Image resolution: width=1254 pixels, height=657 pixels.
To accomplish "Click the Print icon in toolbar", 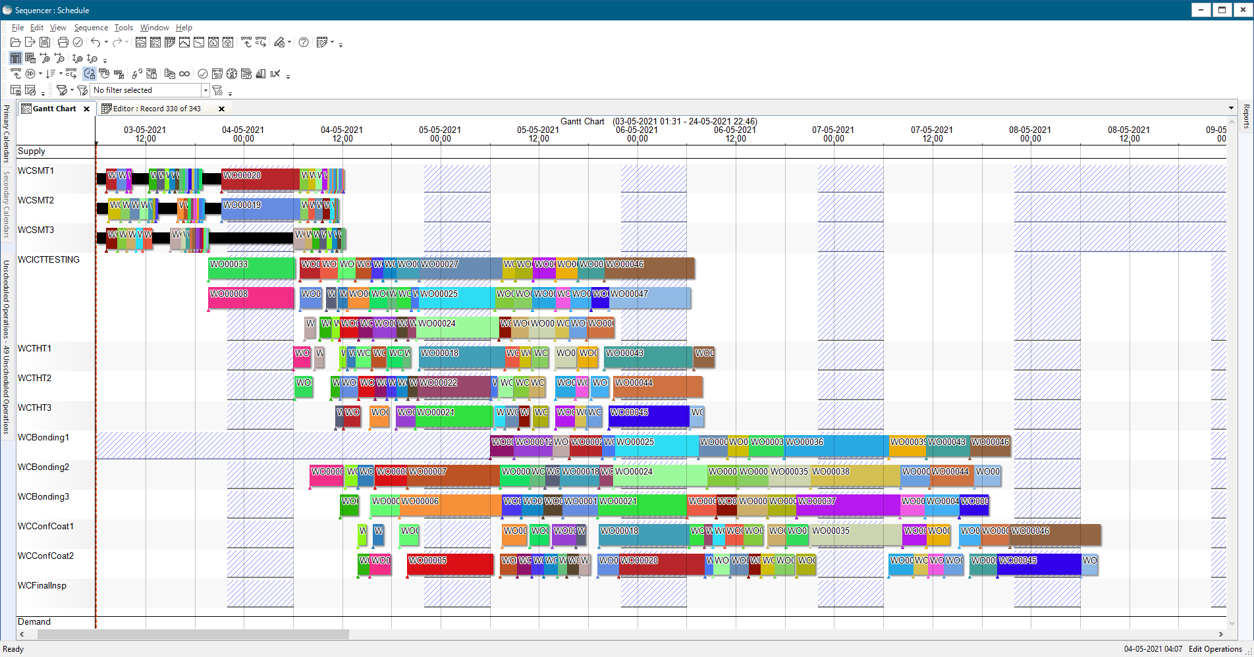I will [63, 43].
